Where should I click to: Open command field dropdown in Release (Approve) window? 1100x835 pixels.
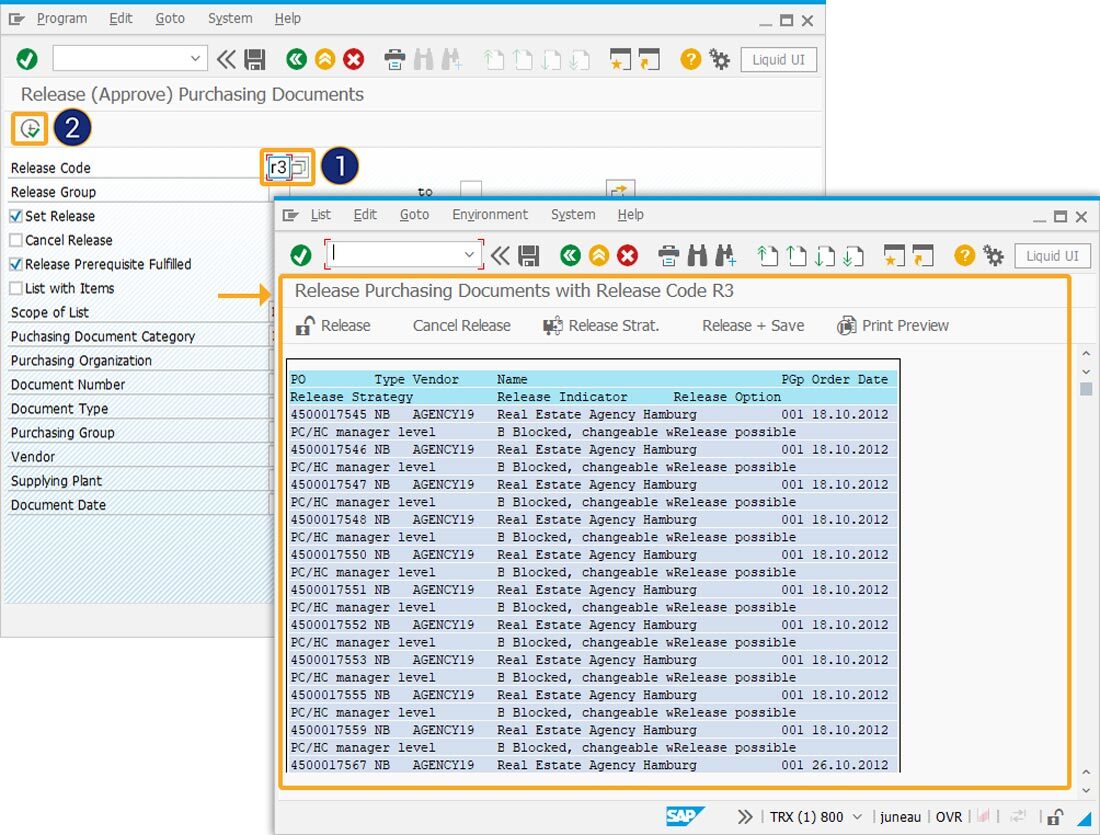(195, 59)
